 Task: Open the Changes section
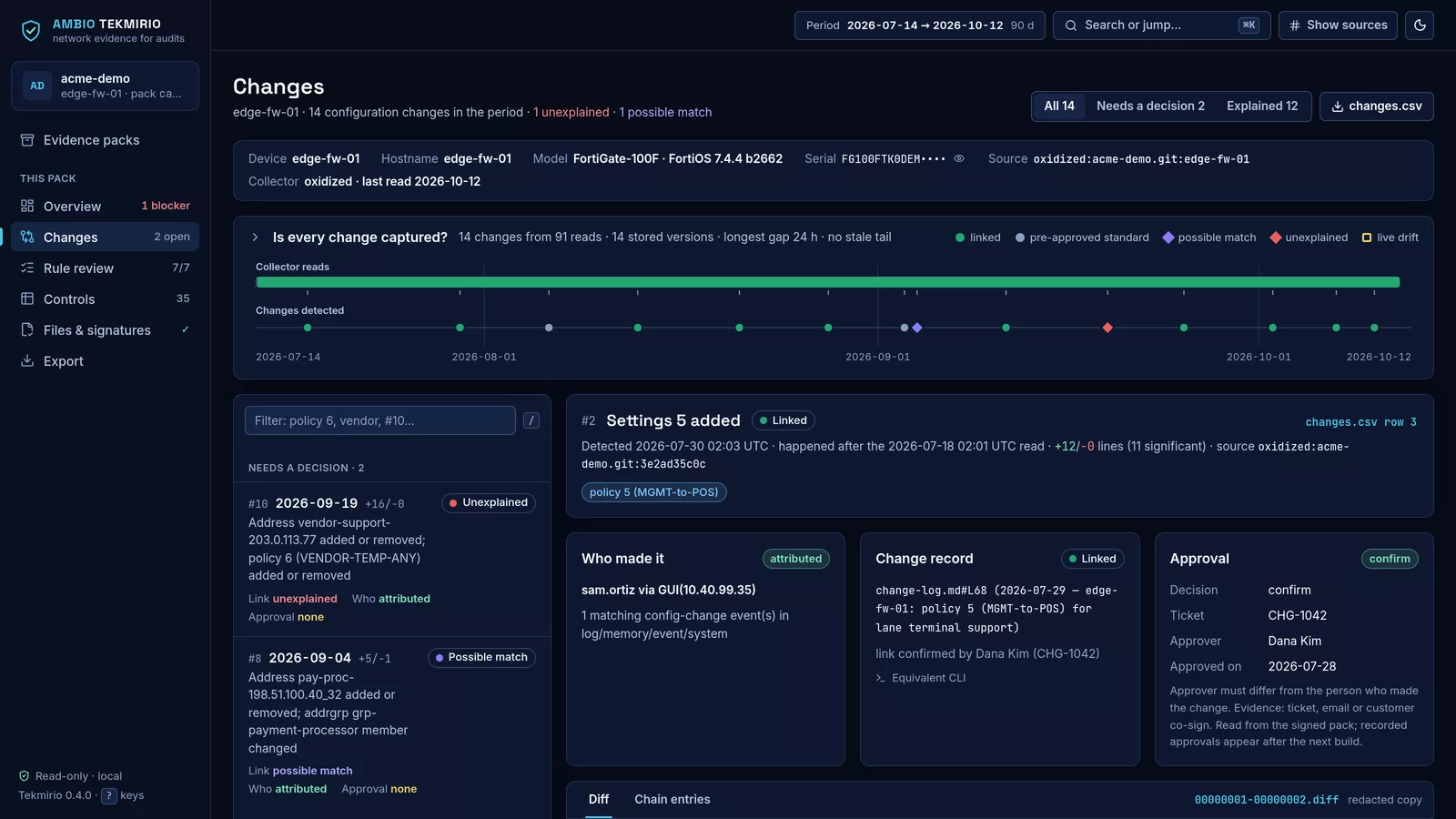click(105, 238)
